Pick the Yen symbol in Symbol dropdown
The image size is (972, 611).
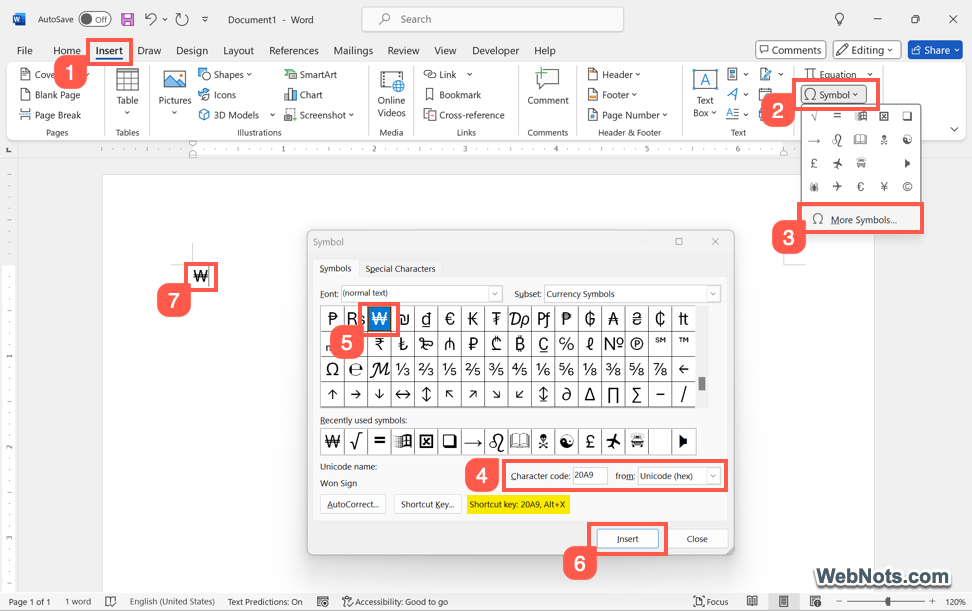point(884,187)
